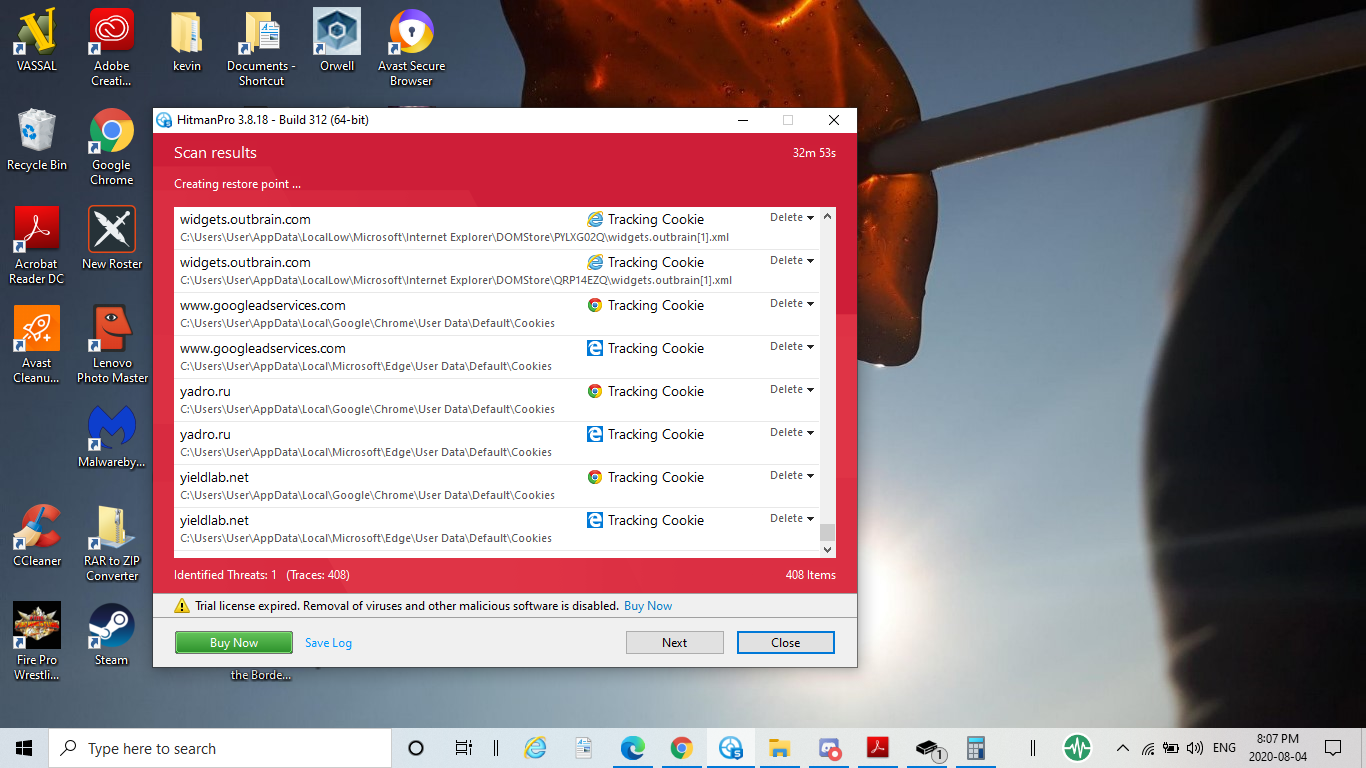Open volume control in system tray
1366x768 pixels.
coord(1195,748)
